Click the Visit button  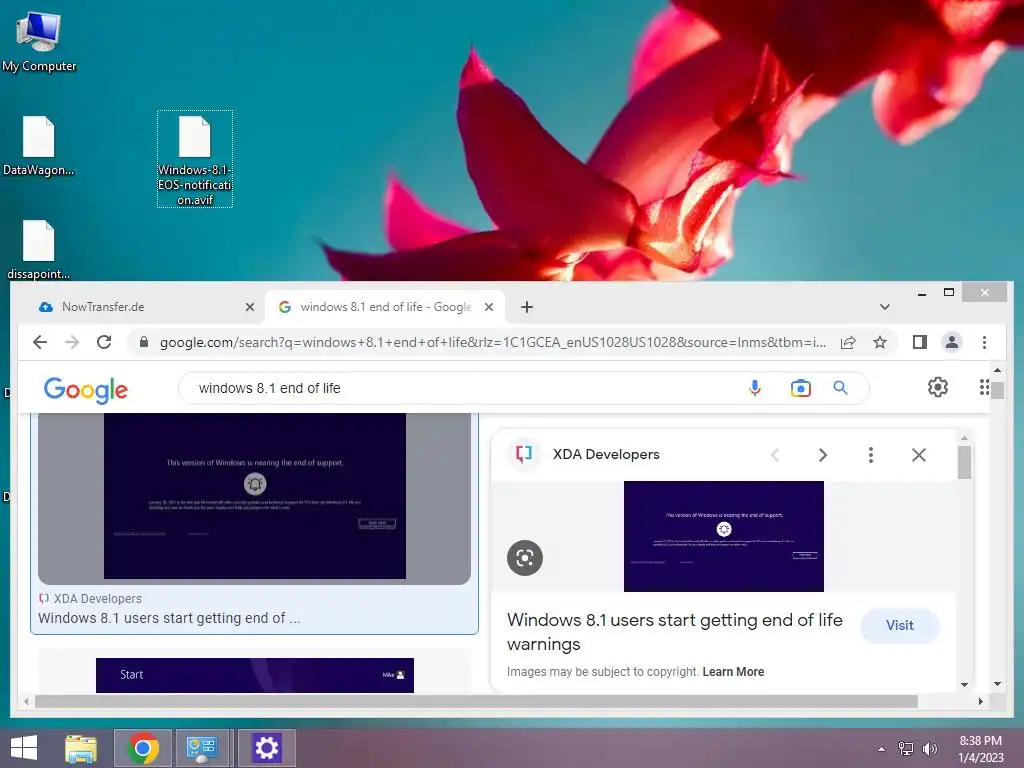click(900, 626)
